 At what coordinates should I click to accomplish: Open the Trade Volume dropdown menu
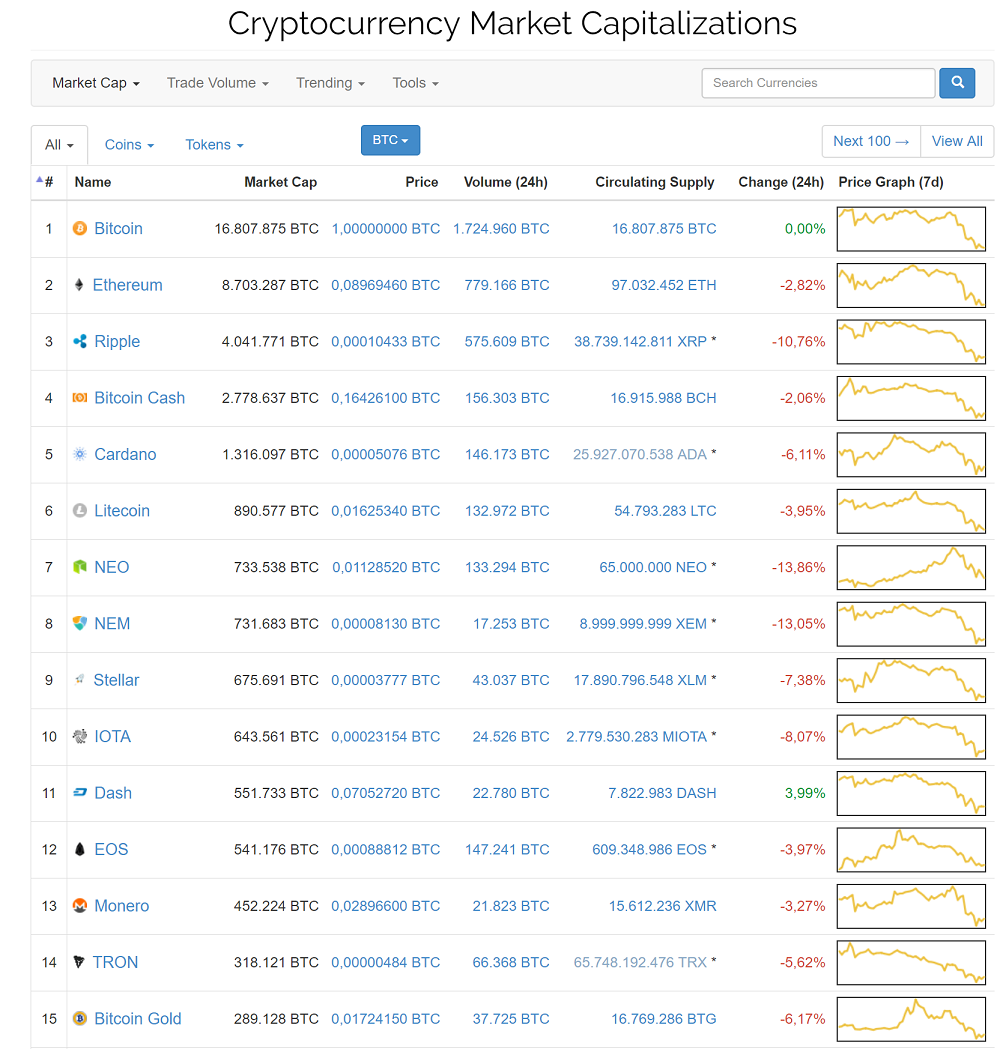tap(217, 83)
